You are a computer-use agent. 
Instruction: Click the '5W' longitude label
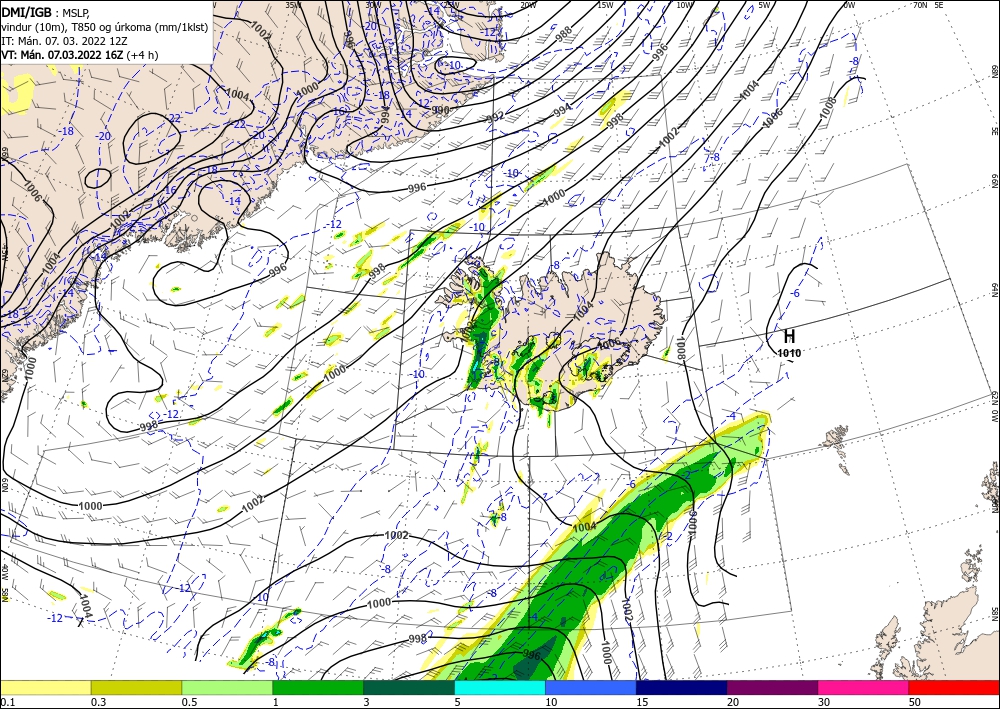(x=765, y=5)
